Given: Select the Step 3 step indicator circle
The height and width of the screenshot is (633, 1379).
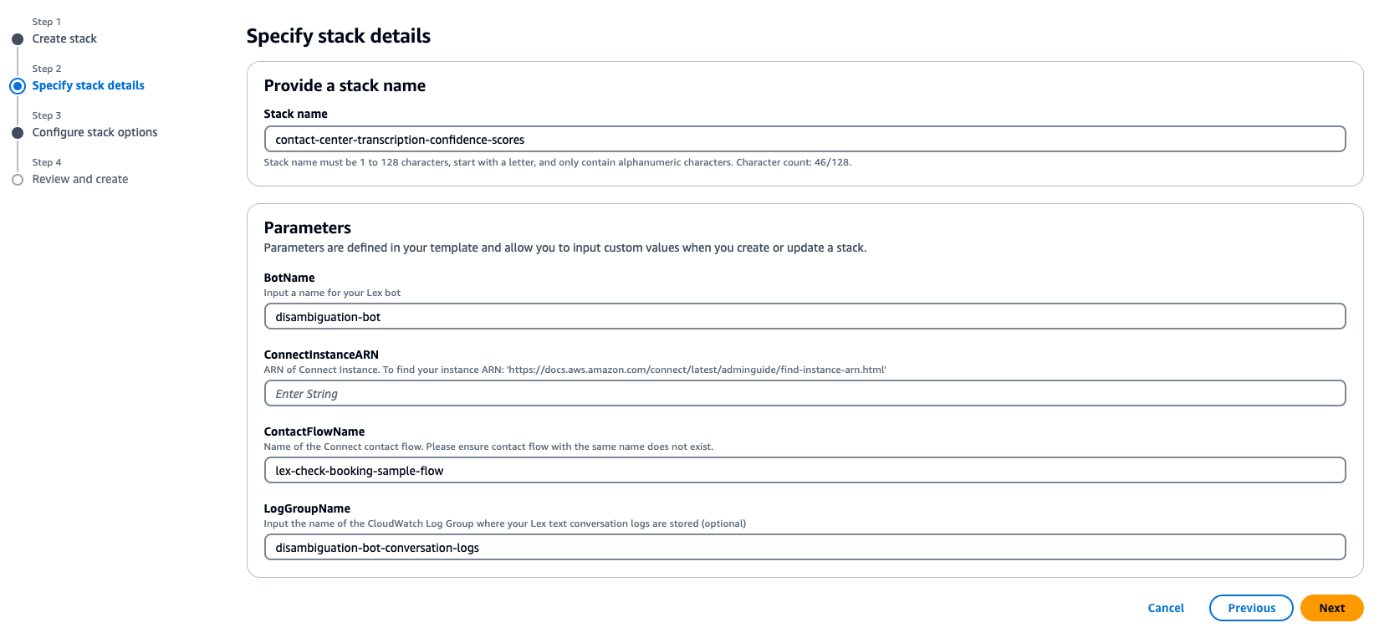Looking at the screenshot, I should pyautogui.click(x=17, y=132).
